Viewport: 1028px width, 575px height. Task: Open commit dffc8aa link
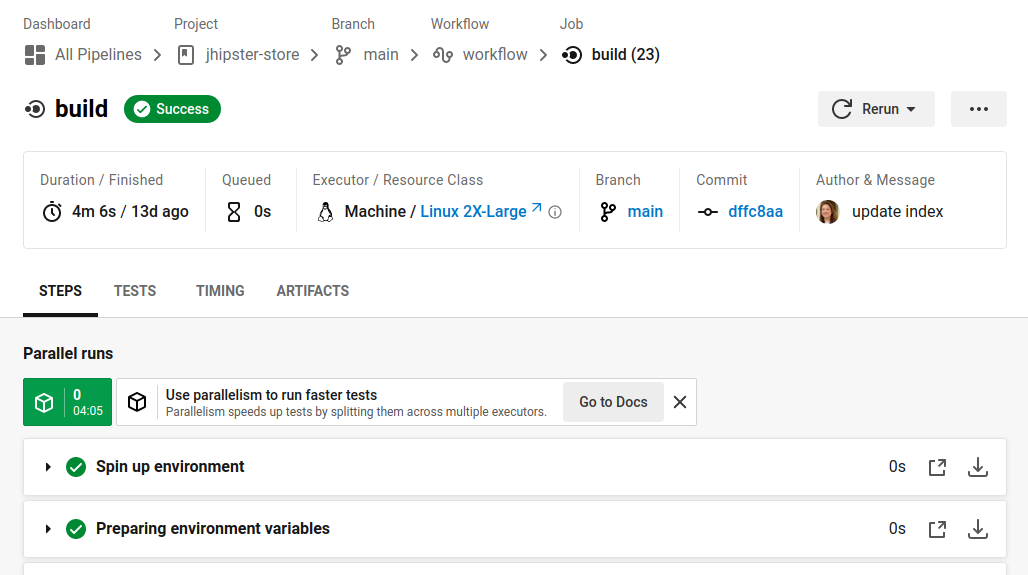(755, 211)
